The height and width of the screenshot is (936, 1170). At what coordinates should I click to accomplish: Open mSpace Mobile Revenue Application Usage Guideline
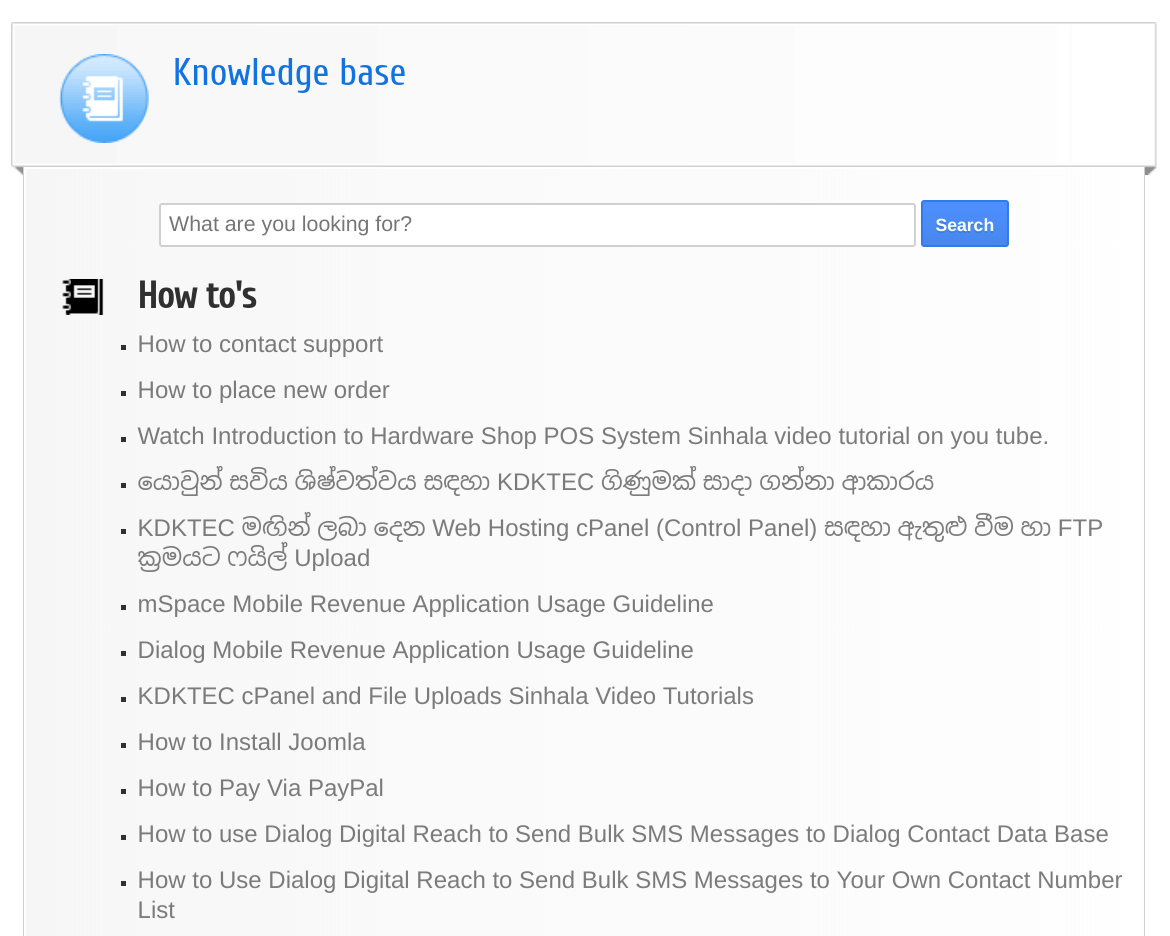point(425,604)
